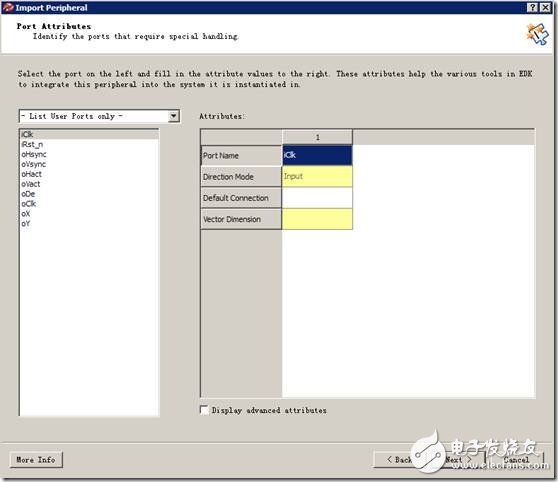This screenshot has height=482, width=558.
Task: Click the Default Connection value field
Action: coord(317,198)
